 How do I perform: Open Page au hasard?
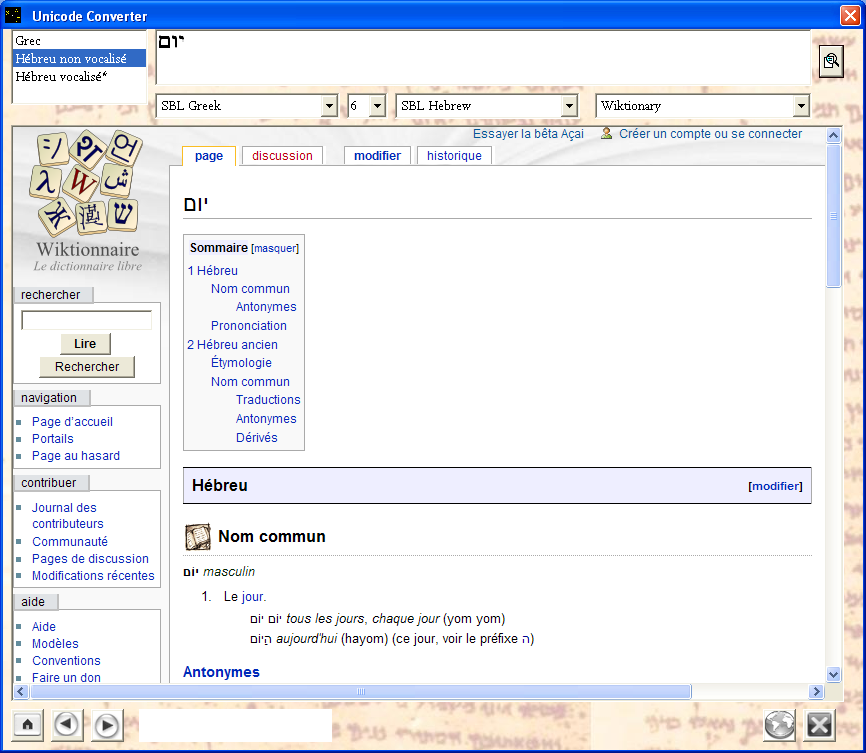click(x=76, y=456)
